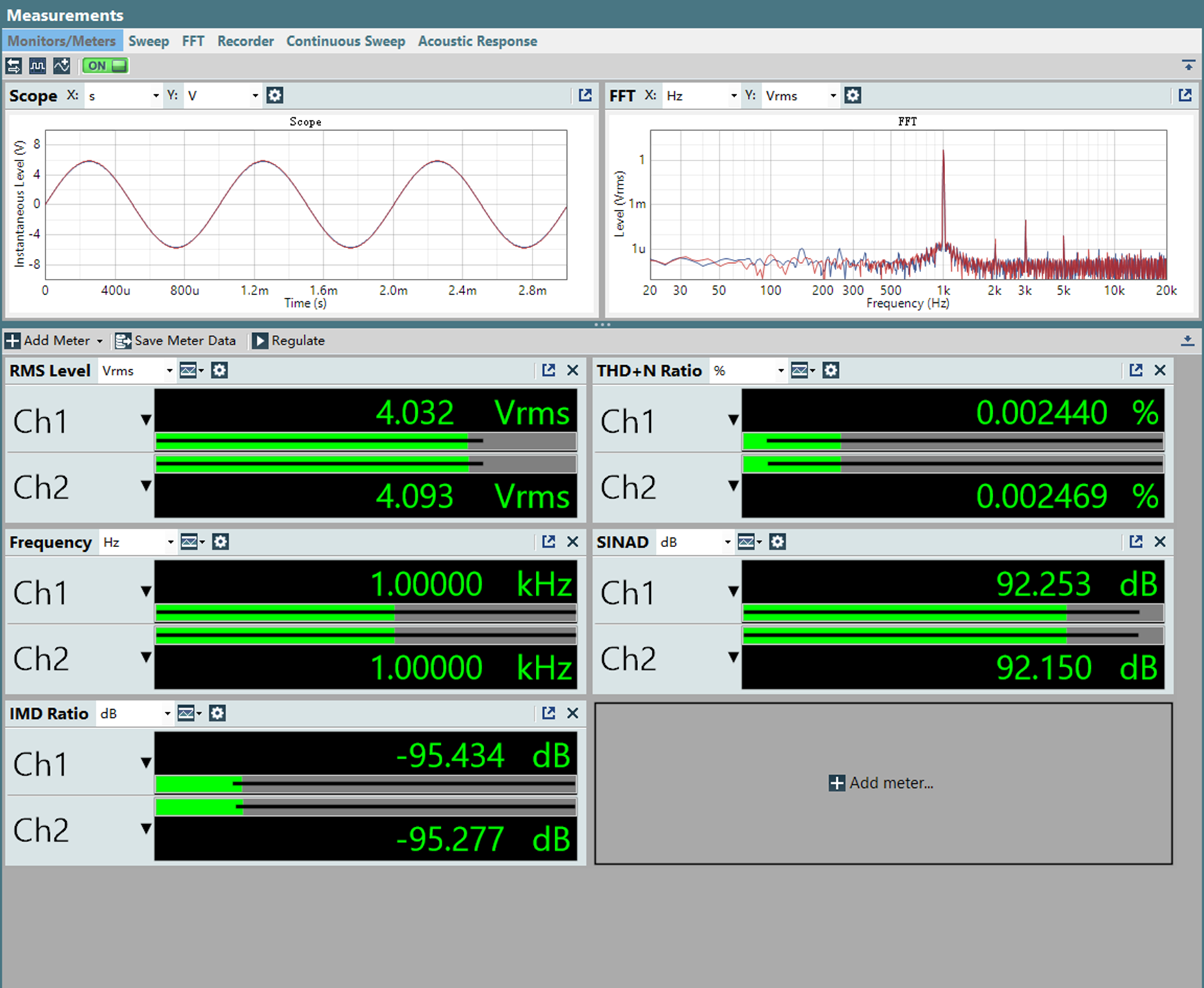Click the Ch1 RMS Level bar graph
1204x988 pixels.
pos(365,441)
